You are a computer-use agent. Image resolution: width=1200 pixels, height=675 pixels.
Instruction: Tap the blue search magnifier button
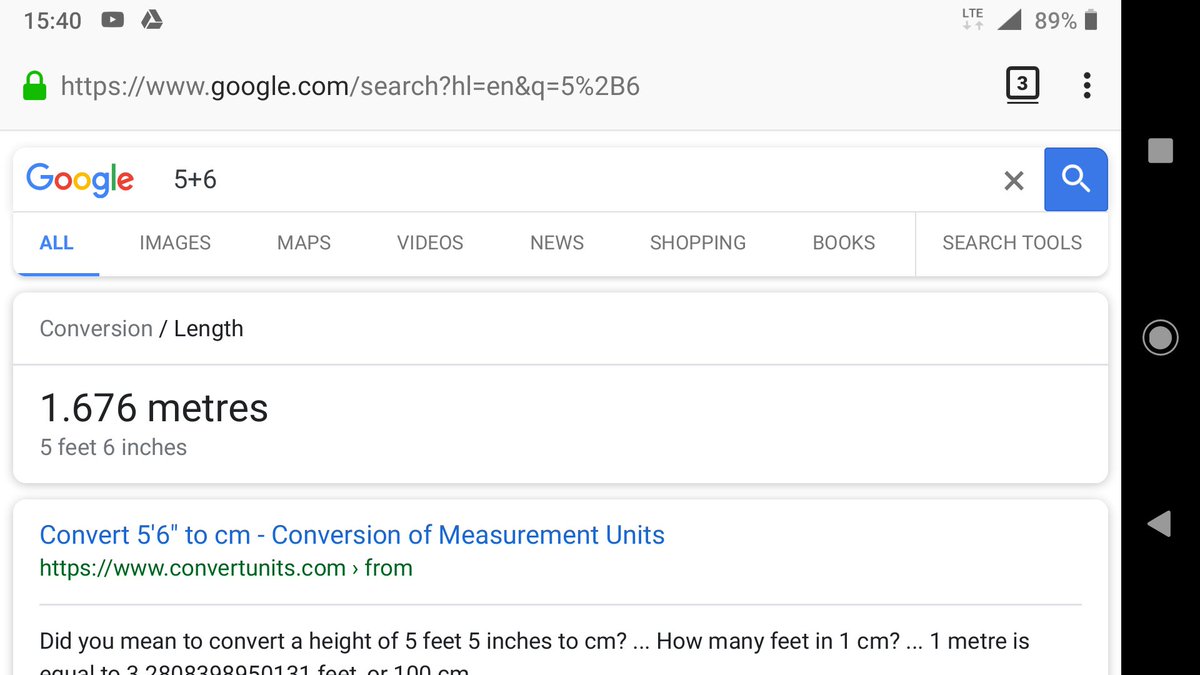1075,180
